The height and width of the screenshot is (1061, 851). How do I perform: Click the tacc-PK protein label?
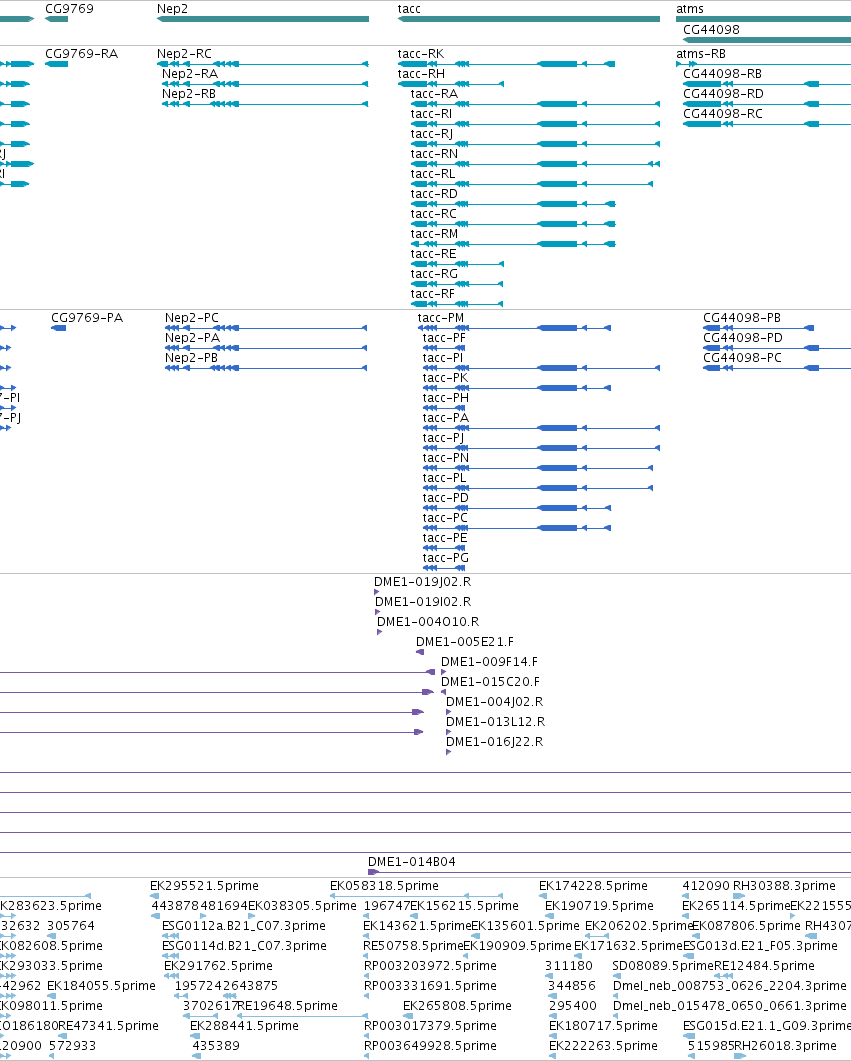point(445,378)
